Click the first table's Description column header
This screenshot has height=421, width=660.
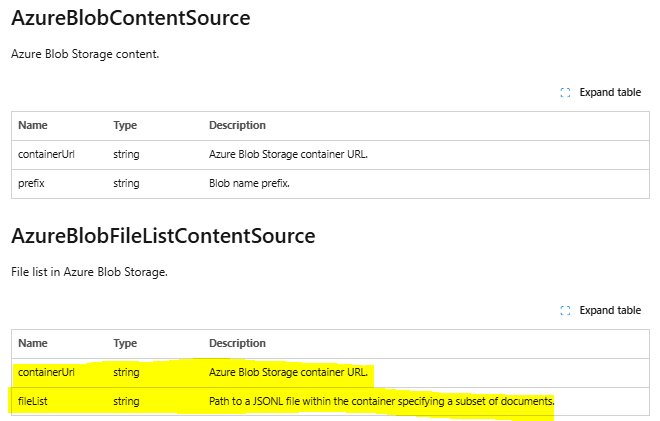pyautogui.click(x=237, y=125)
